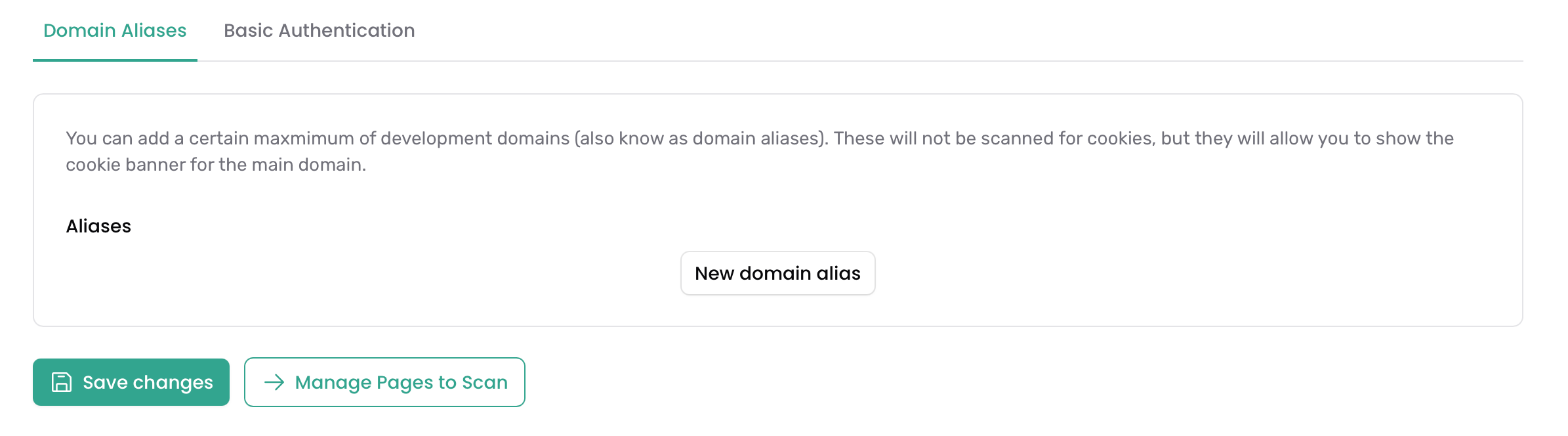The width and height of the screenshot is (1568, 436).
Task: Click the development domains description paragraph
Action: point(760,151)
